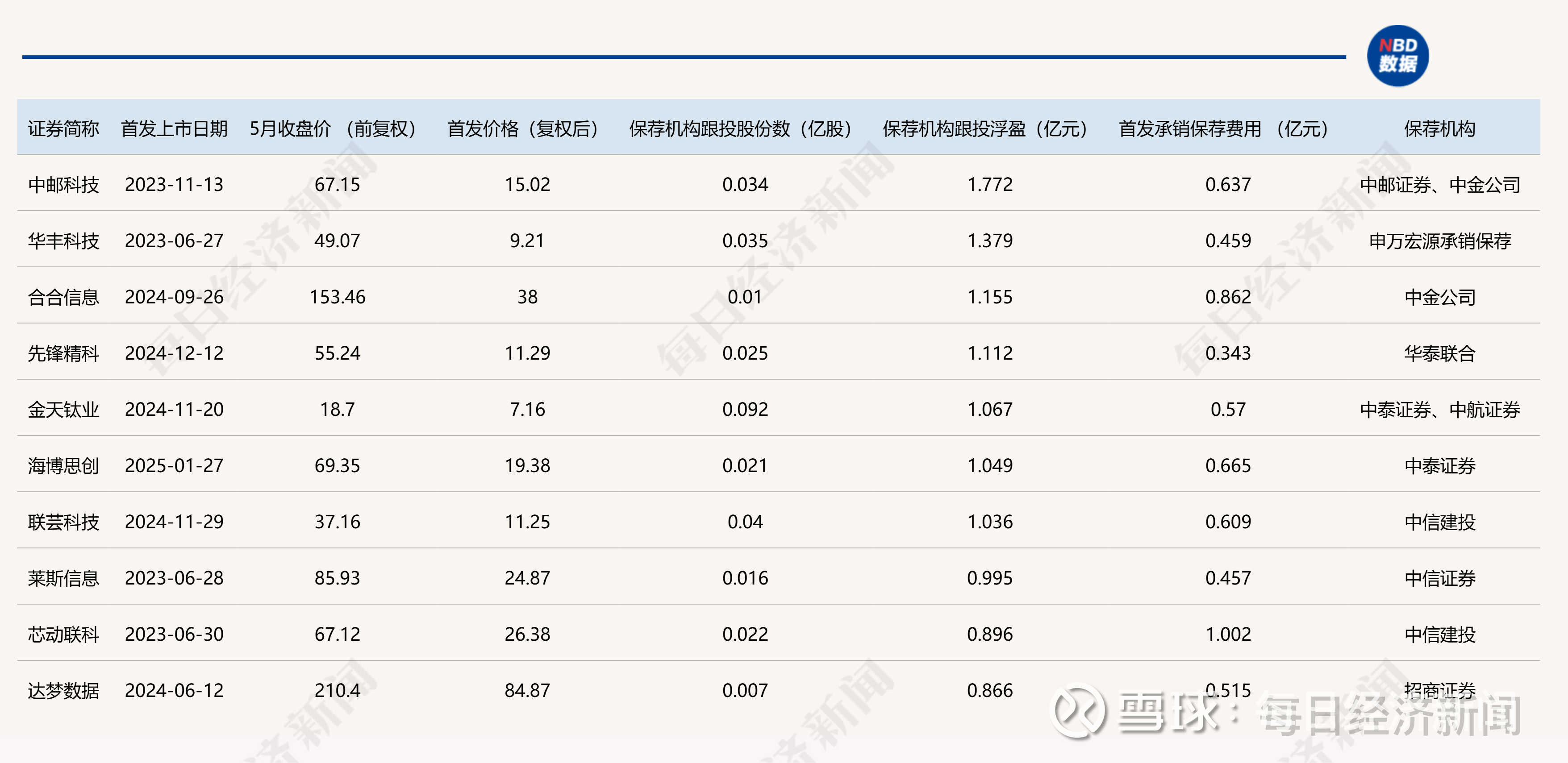Select the 联芸科技 row name
The width and height of the screenshot is (1568, 763).
[x=63, y=522]
